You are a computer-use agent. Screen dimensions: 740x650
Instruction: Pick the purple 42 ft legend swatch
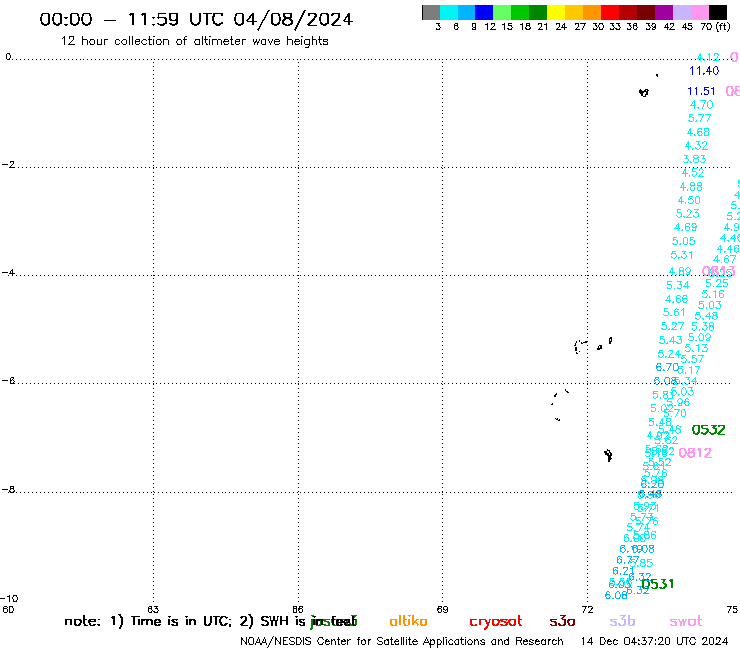[664, 12]
